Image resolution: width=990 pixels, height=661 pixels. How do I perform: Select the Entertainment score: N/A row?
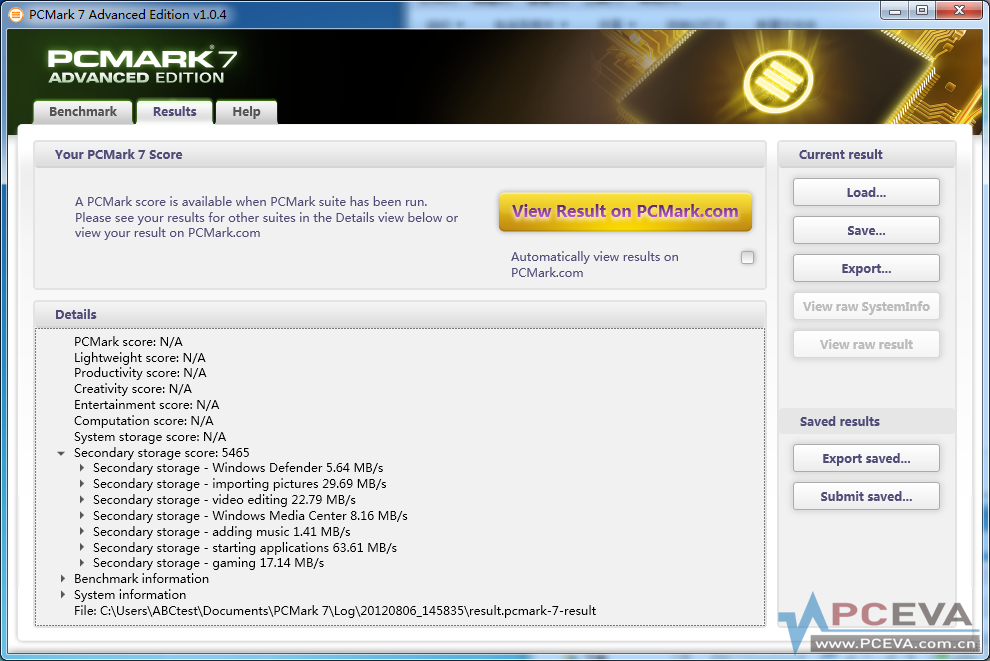coord(146,404)
